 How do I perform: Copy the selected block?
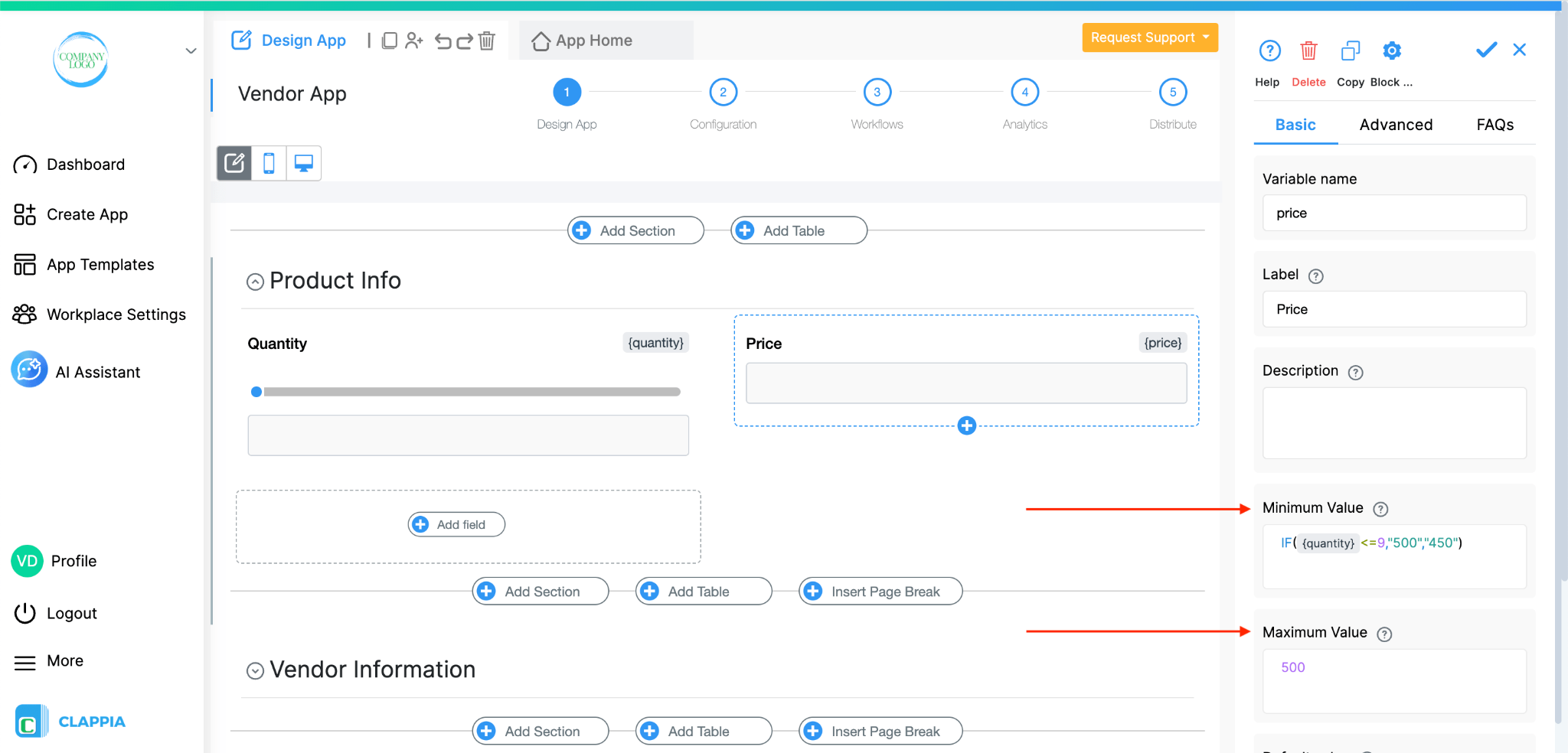1351,51
